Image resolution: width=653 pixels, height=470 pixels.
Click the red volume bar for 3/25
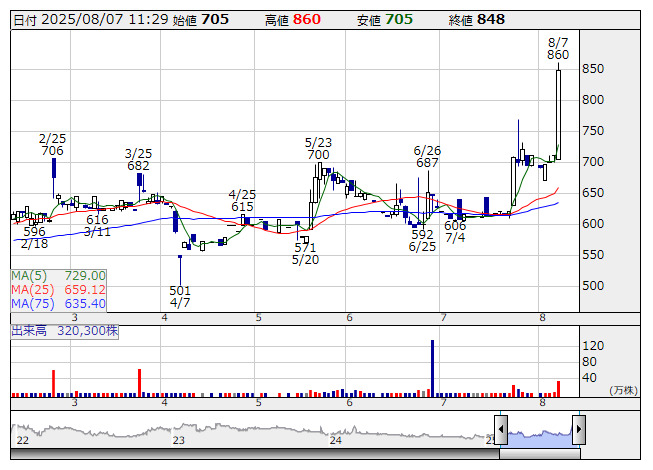point(140,383)
